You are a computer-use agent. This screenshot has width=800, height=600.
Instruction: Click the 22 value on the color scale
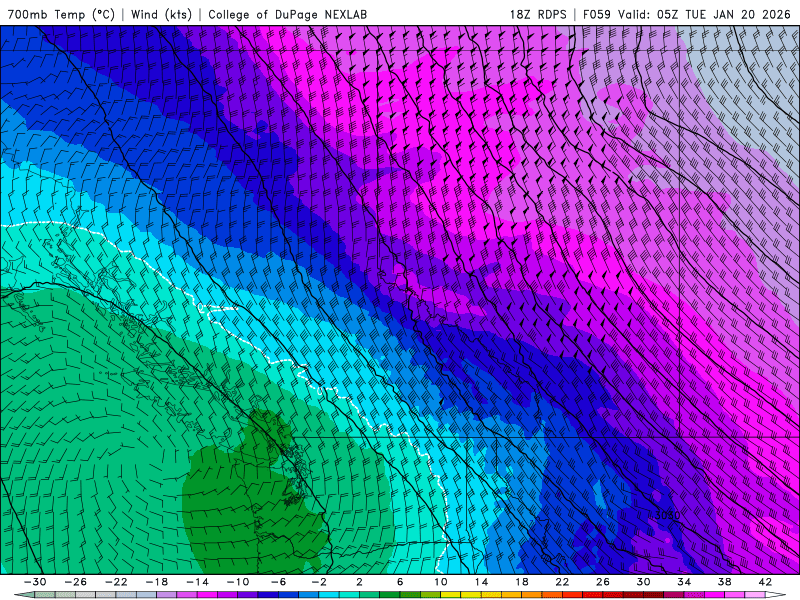click(562, 582)
